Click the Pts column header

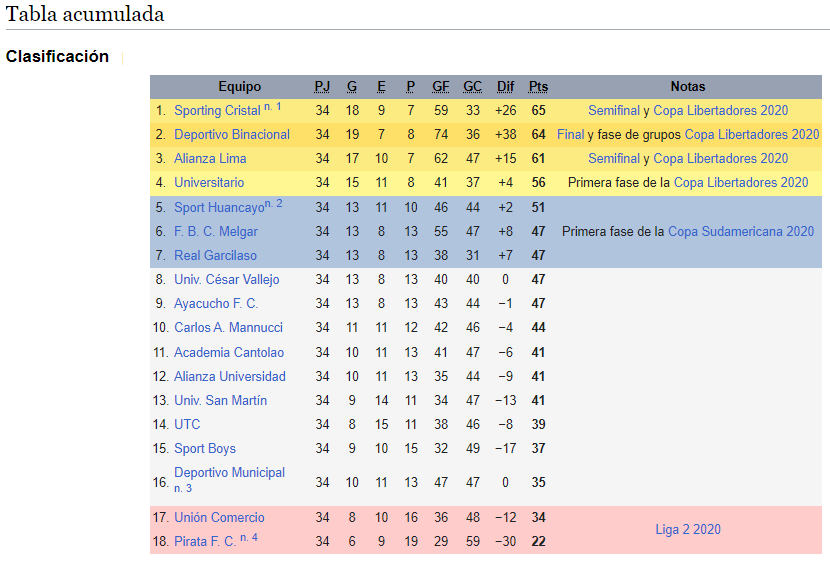click(538, 87)
